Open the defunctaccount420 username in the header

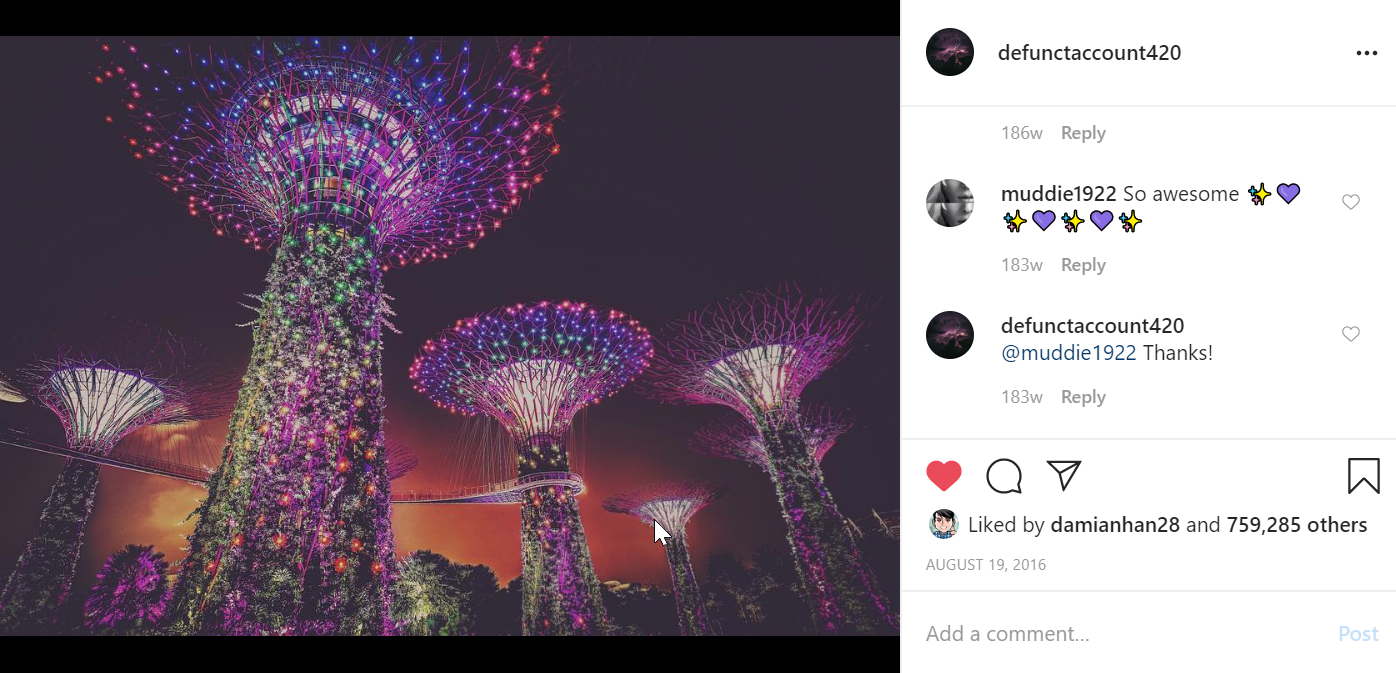[x=1089, y=53]
